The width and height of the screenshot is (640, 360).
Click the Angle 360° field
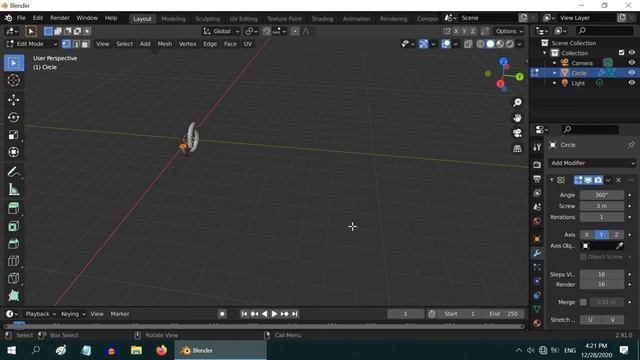[602, 195]
